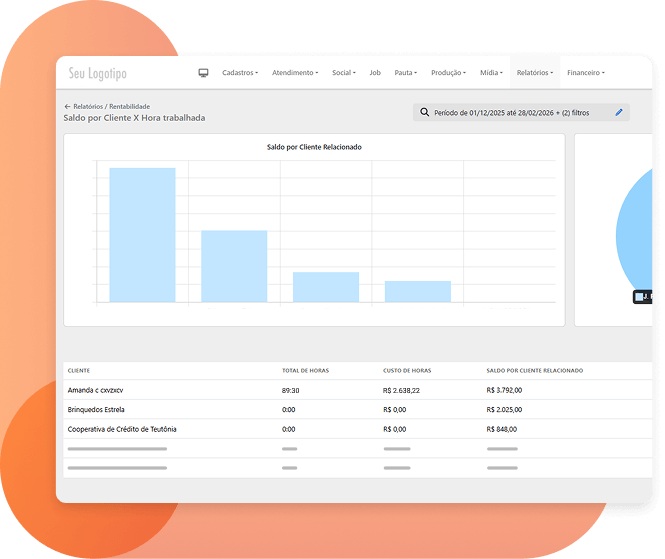This screenshot has width=665, height=559.
Task: Expand the Financeiro dropdown
Action: (586, 73)
